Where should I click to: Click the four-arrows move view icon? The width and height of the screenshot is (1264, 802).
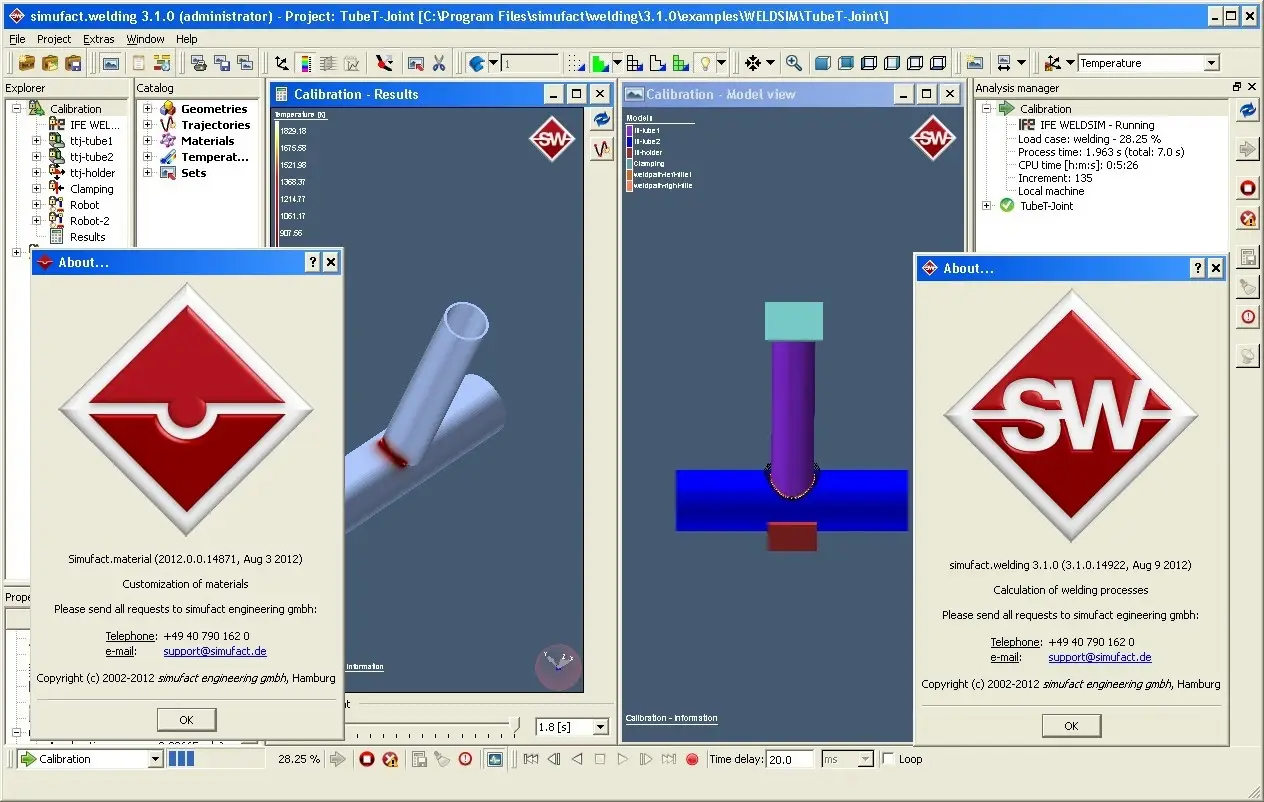753,63
